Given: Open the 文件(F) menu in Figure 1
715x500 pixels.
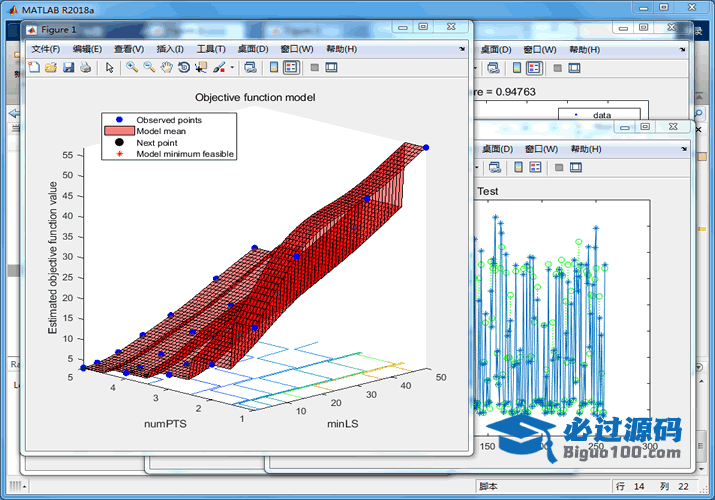Looking at the screenshot, I should tap(45, 49).
